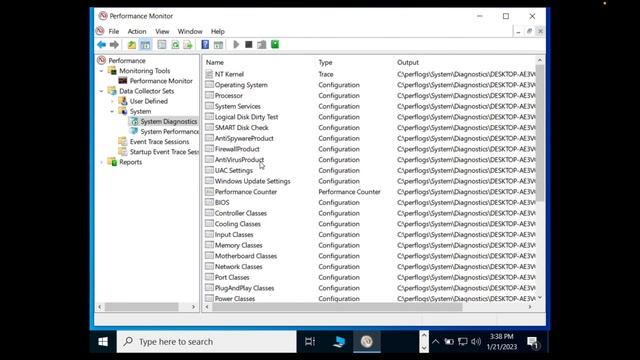Click the Forward arrow in toolbar
The width and height of the screenshot is (640, 360).
tap(114, 44)
